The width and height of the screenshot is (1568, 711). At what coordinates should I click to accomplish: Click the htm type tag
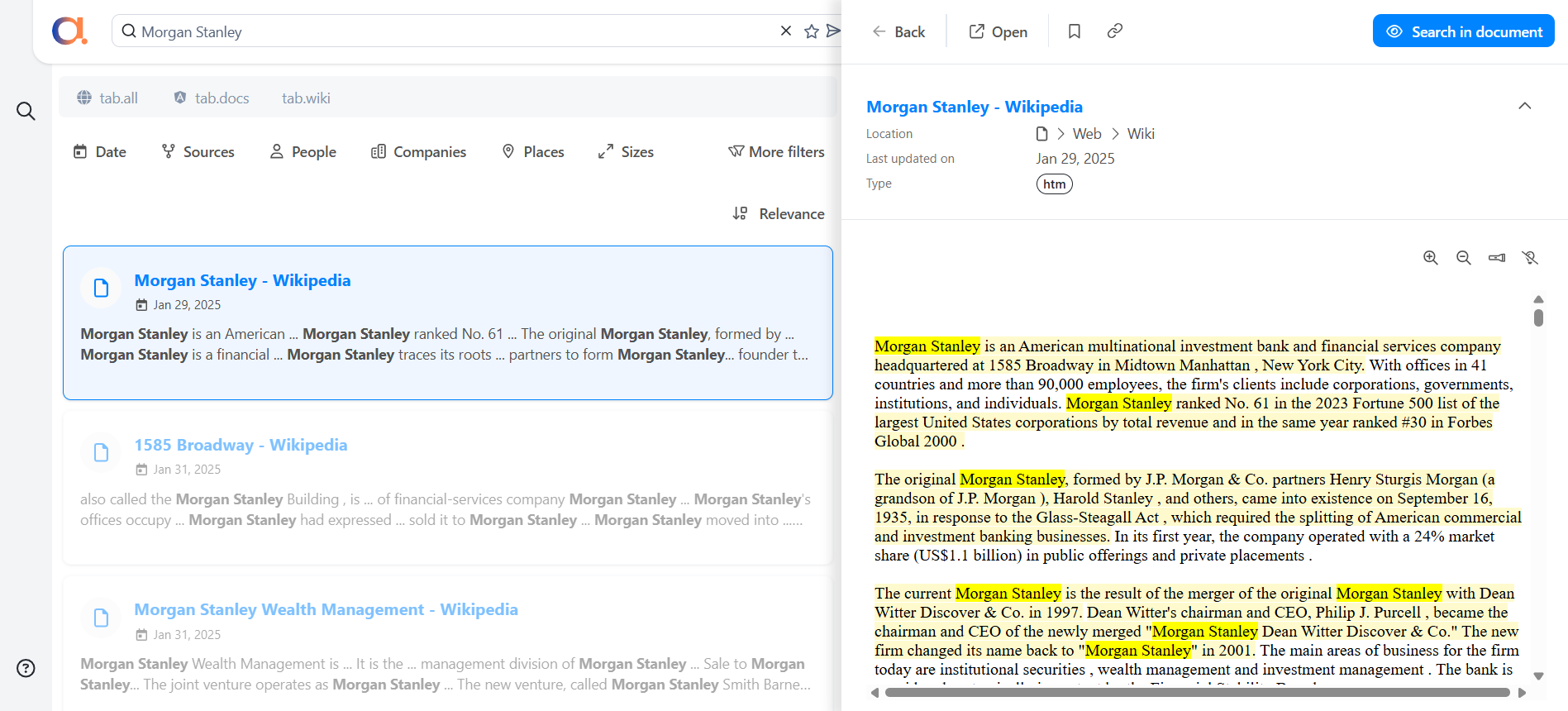[x=1055, y=184]
